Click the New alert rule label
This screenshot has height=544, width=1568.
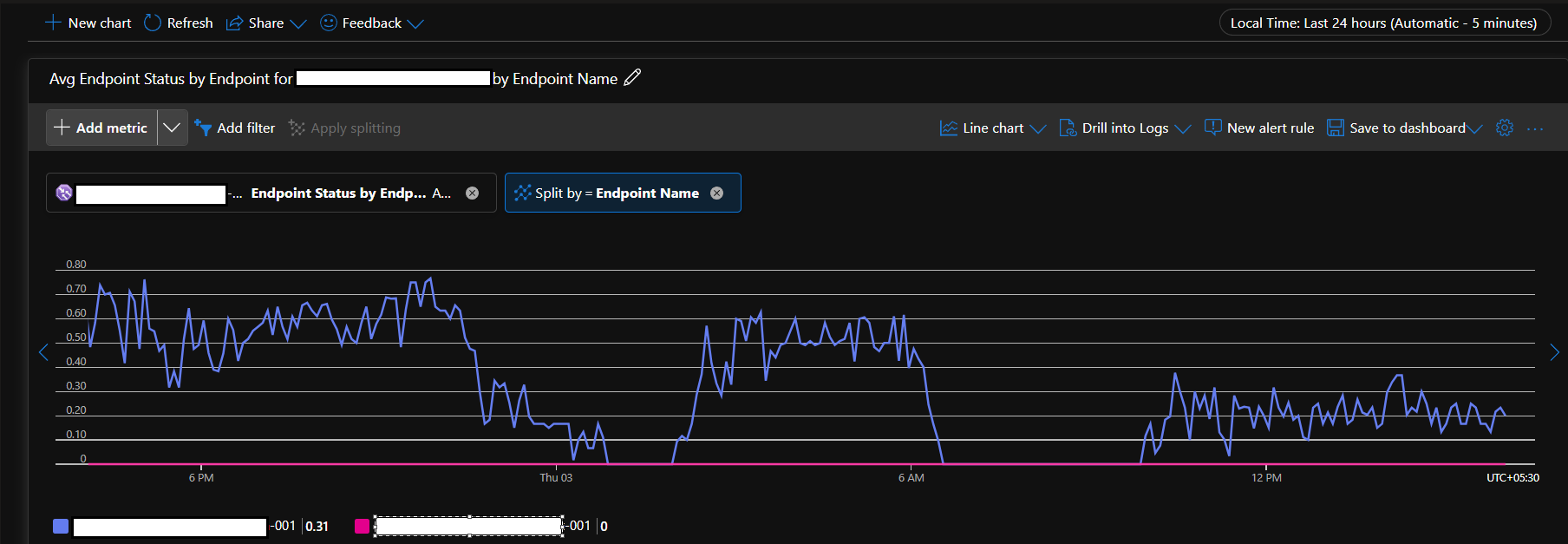click(x=1271, y=128)
